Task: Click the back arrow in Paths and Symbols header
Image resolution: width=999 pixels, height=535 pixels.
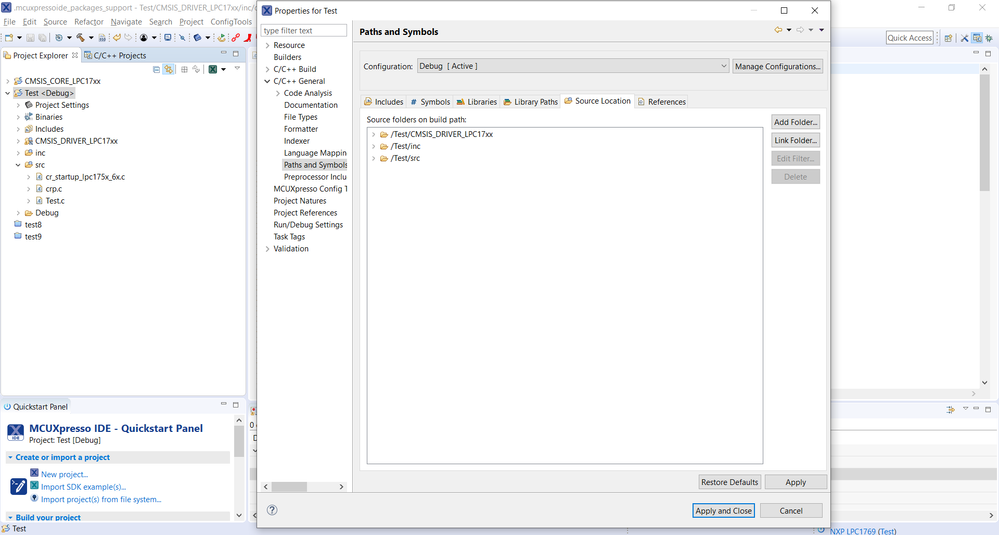Action: pos(778,30)
